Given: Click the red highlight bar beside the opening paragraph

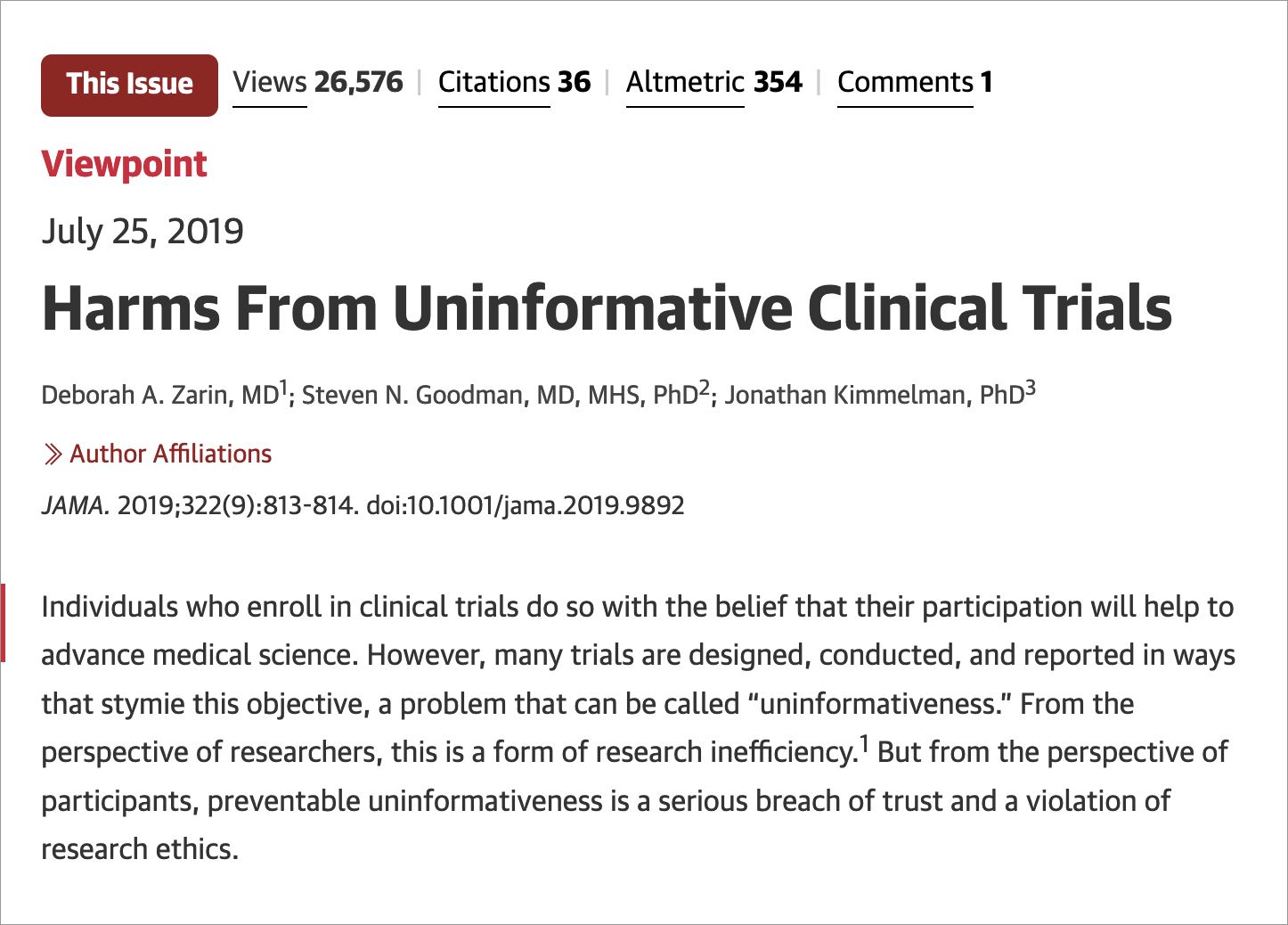Looking at the screenshot, I should pyautogui.click(x=4, y=624).
